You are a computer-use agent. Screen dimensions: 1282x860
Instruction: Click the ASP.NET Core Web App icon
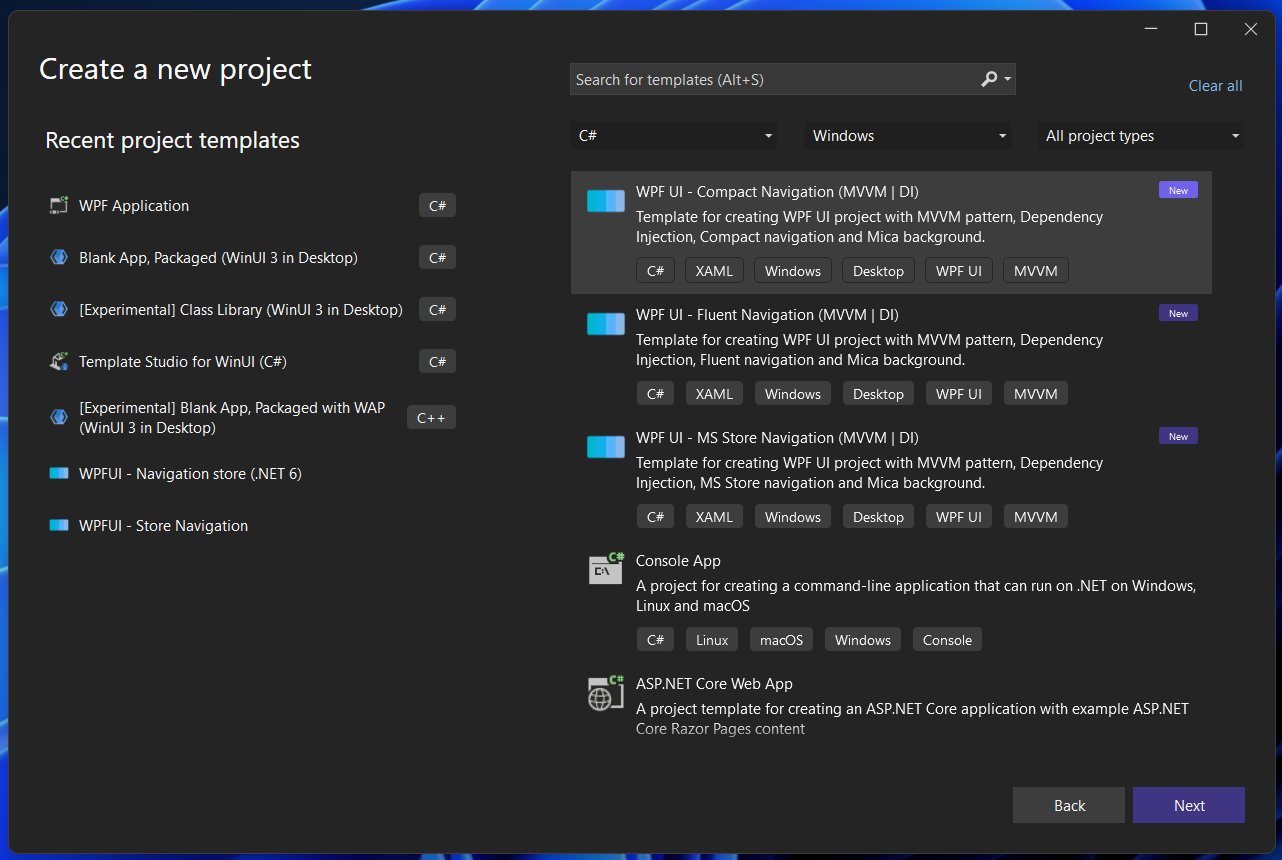605,692
